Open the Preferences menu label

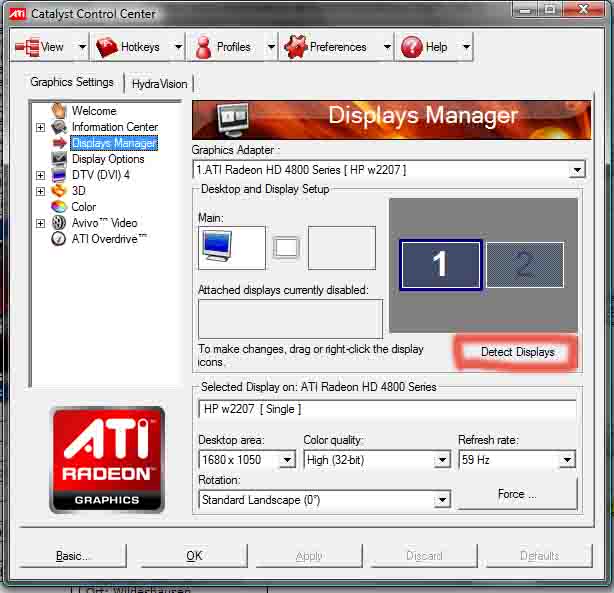pos(338,47)
